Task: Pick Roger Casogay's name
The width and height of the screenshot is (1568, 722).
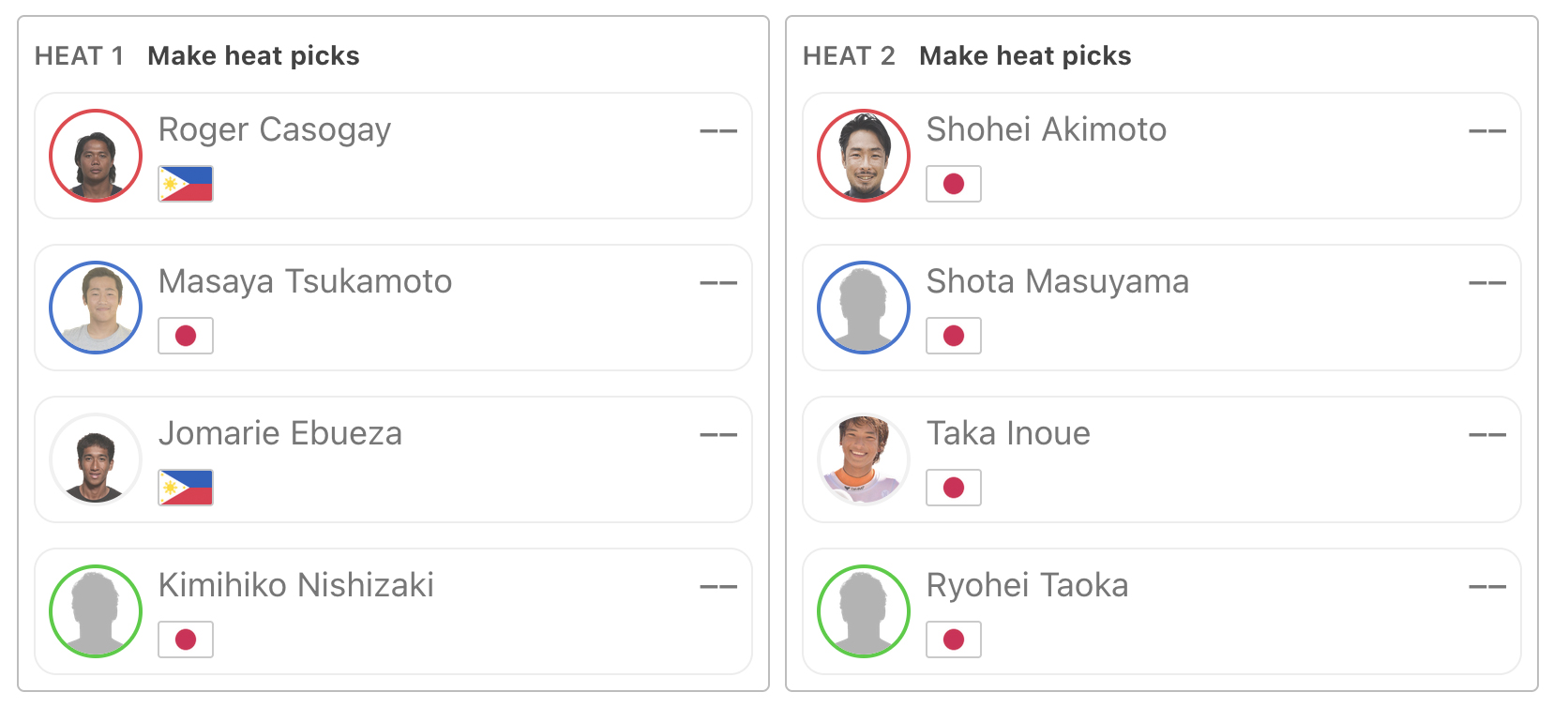Action: pyautogui.click(x=275, y=130)
